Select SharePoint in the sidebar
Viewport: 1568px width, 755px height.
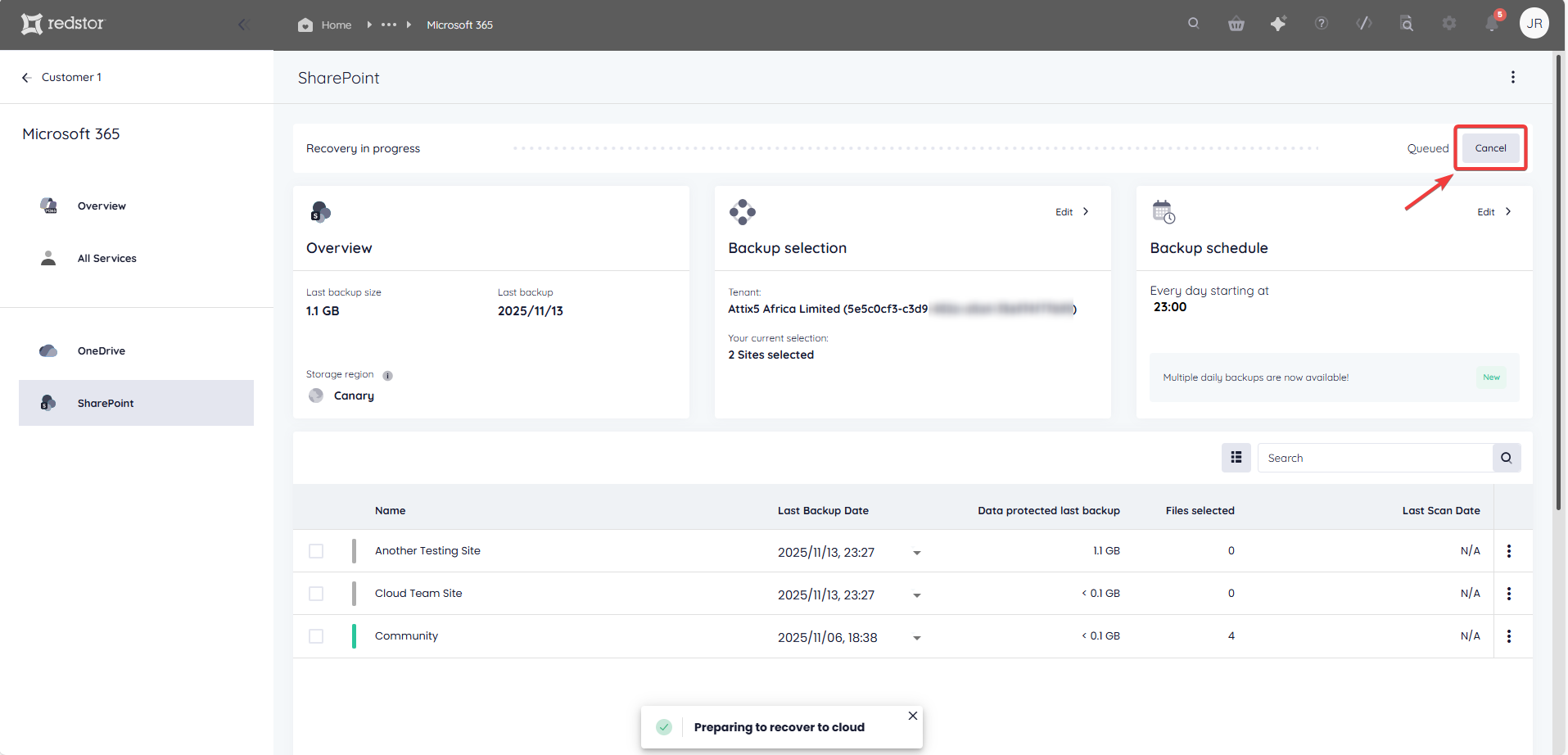[x=136, y=403]
